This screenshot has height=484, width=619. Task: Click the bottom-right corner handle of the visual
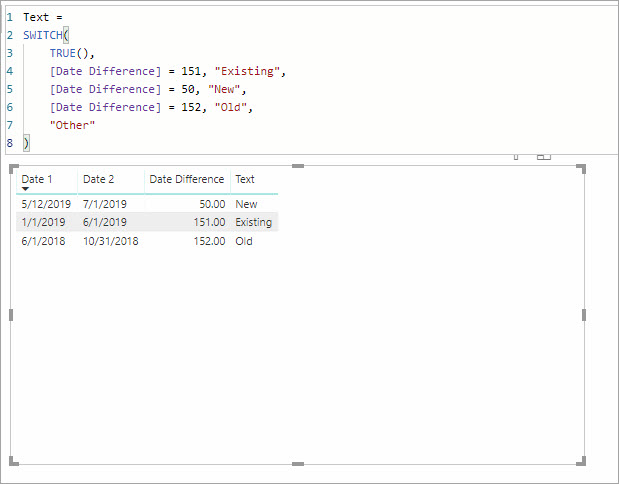[581, 461]
